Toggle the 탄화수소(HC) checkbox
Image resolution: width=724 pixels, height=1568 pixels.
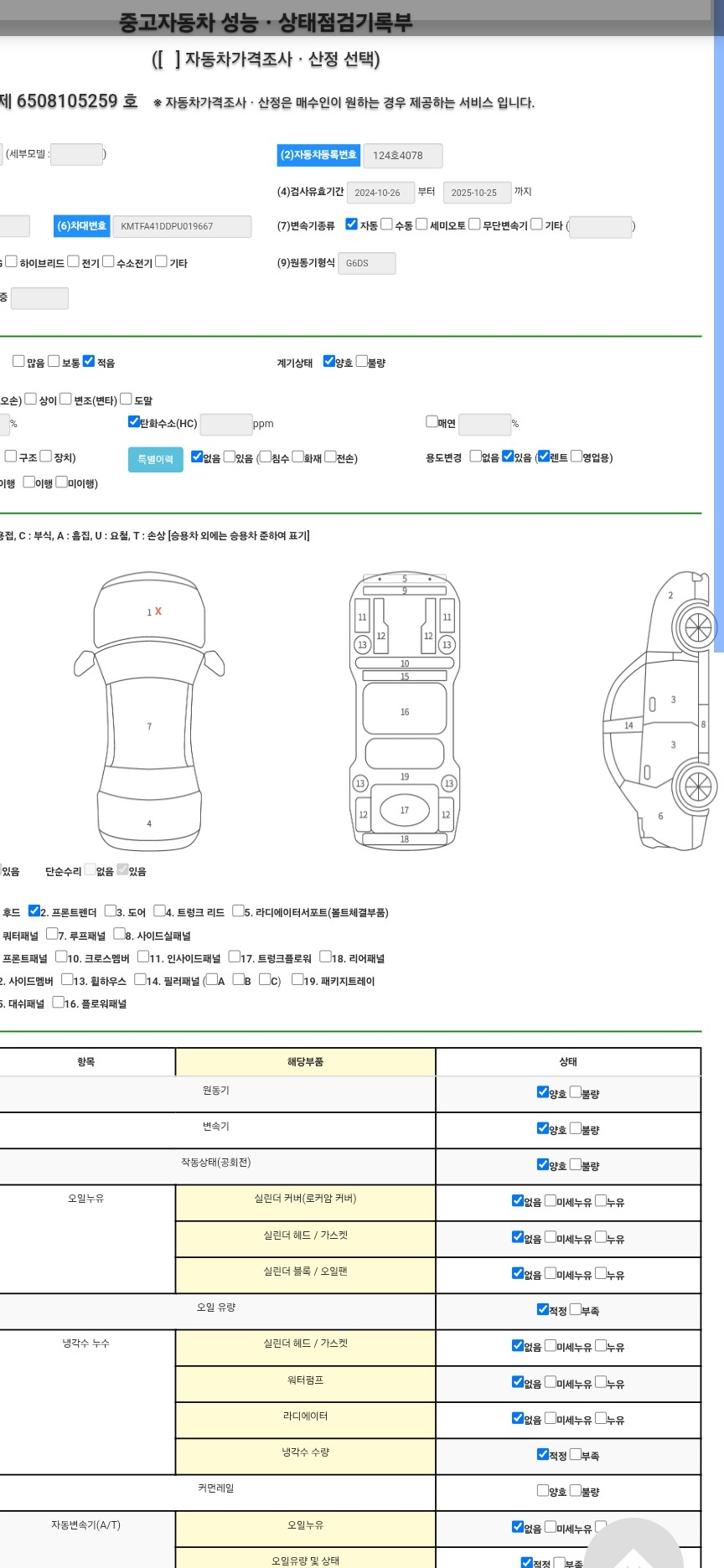(x=133, y=422)
